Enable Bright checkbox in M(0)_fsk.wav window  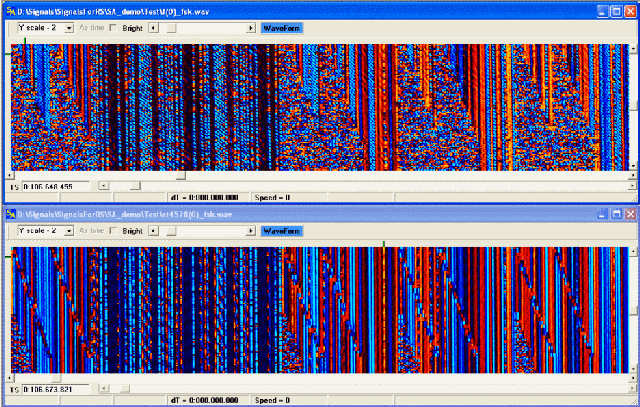113,28
